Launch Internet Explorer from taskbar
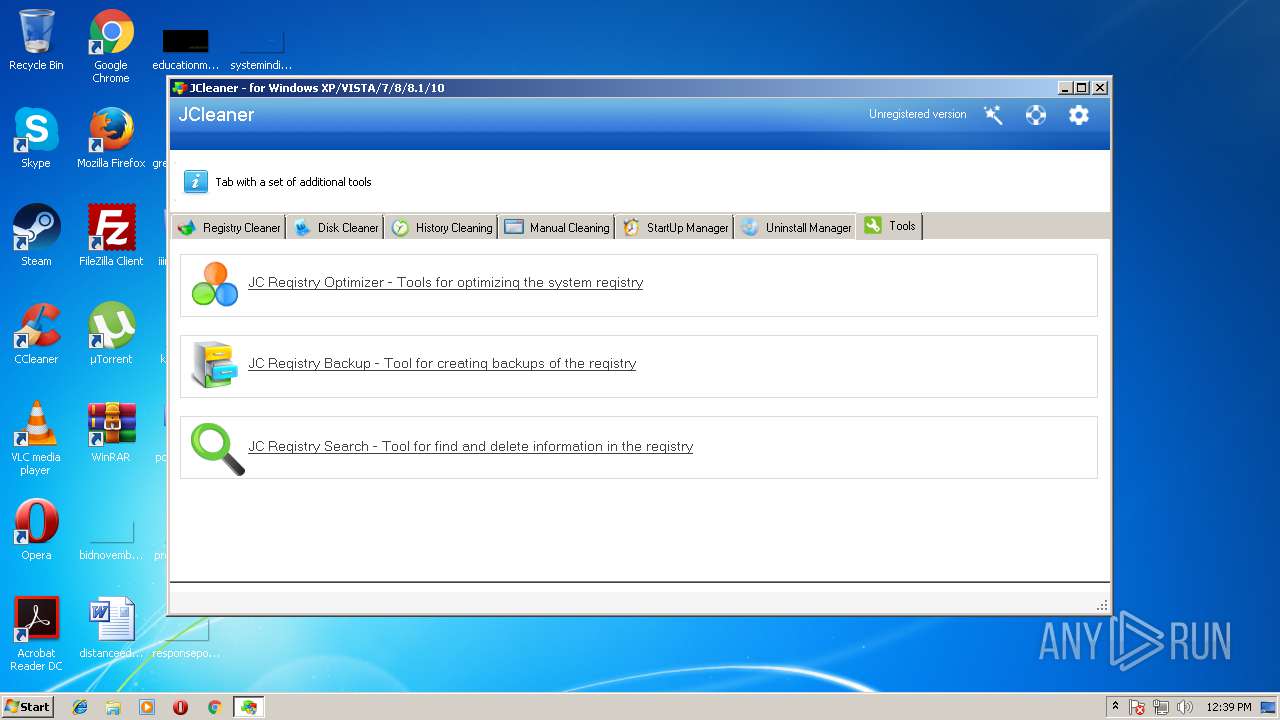1280x720 pixels. point(80,707)
